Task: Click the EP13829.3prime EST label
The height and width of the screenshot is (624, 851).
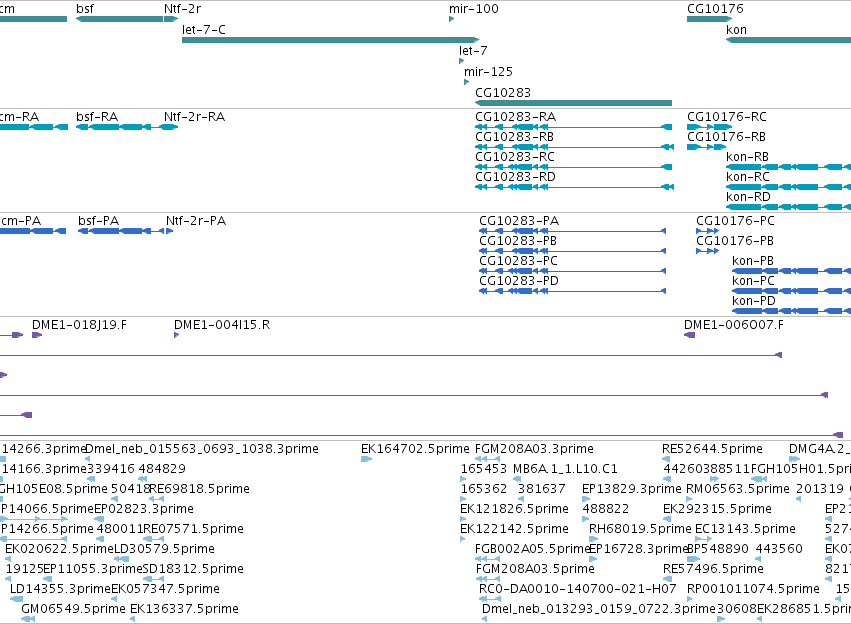Action: click(x=632, y=489)
